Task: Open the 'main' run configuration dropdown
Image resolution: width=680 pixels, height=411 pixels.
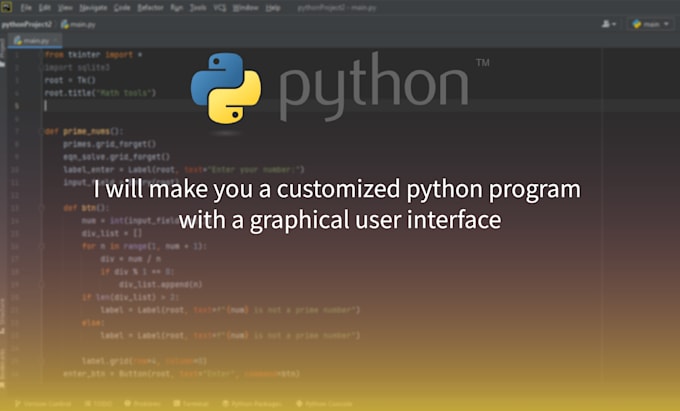Action: click(x=651, y=24)
